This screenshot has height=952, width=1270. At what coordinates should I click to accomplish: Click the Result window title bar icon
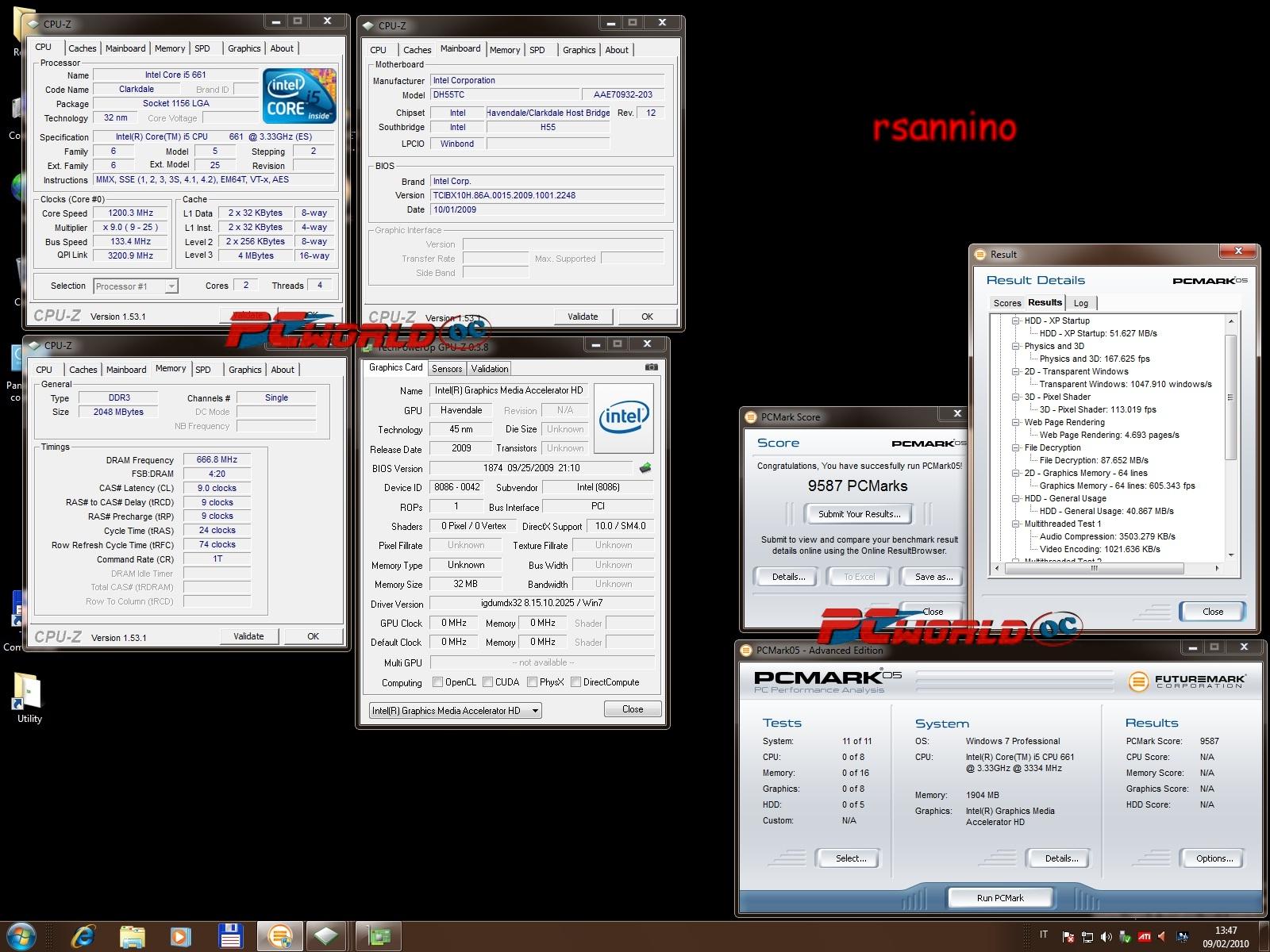coord(979,254)
